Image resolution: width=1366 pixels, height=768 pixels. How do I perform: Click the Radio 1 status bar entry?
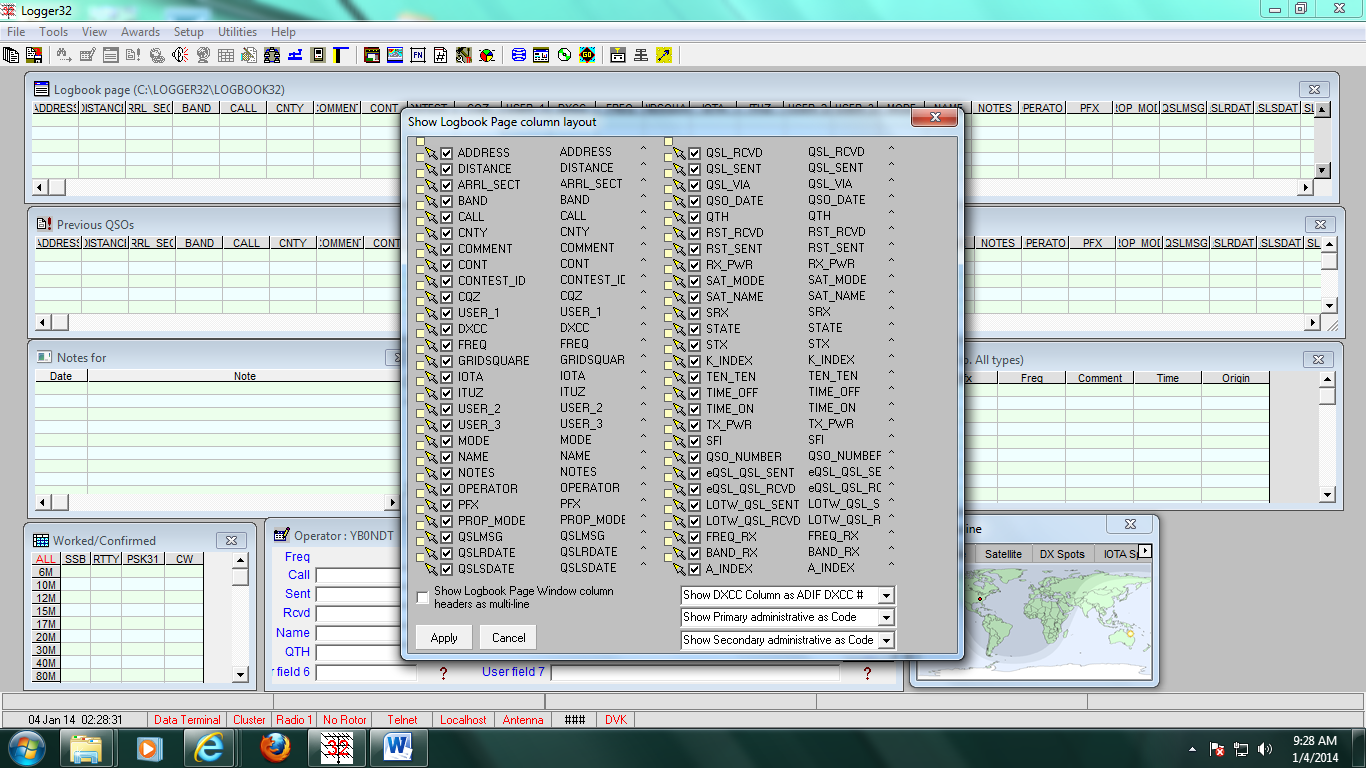pyautogui.click(x=295, y=720)
